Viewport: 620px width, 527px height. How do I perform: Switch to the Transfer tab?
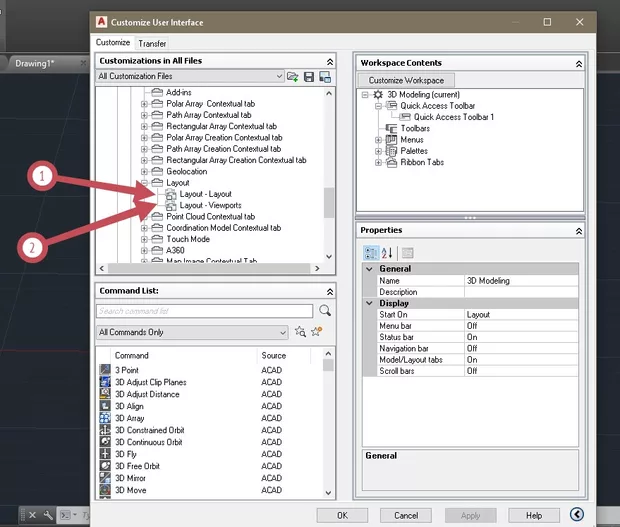click(x=152, y=44)
